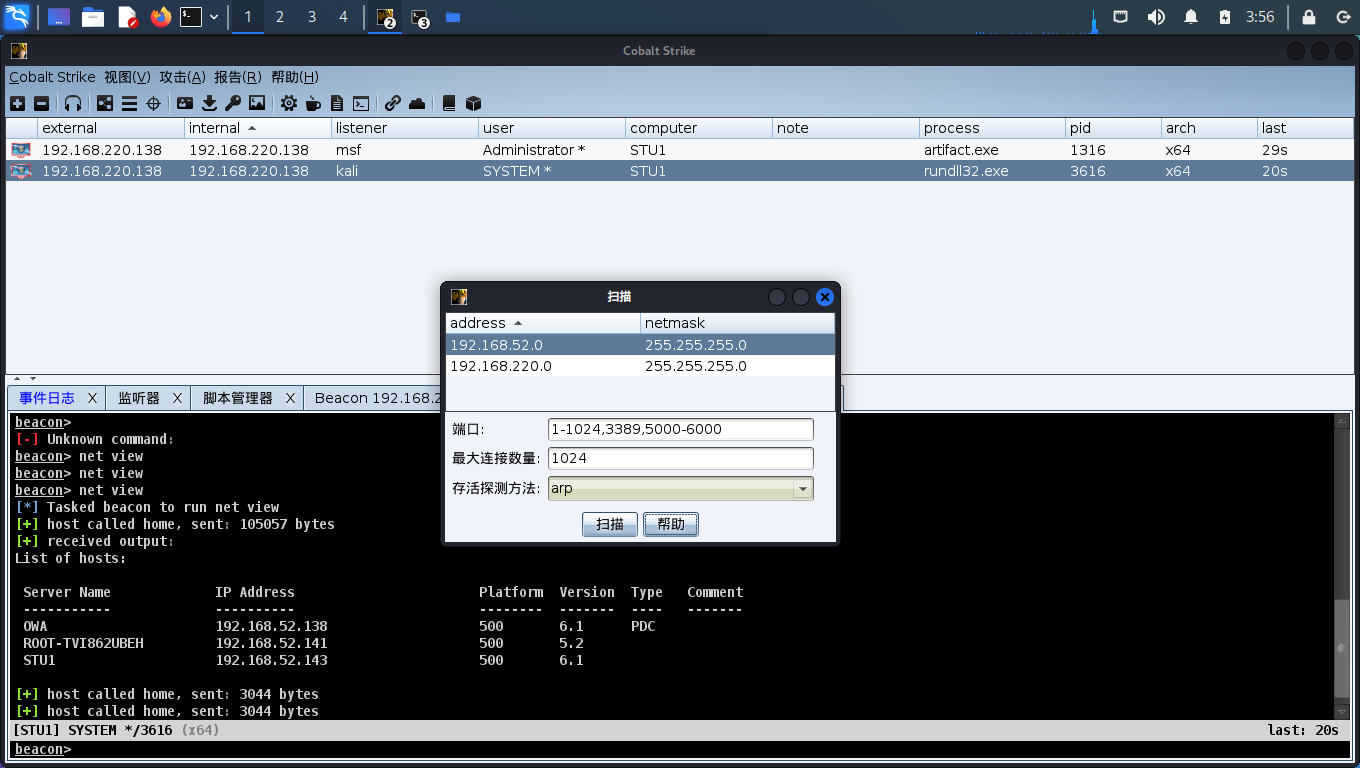This screenshot has width=1360, height=768.
Task: Open the 帮助(H) menu
Action: click(295, 77)
